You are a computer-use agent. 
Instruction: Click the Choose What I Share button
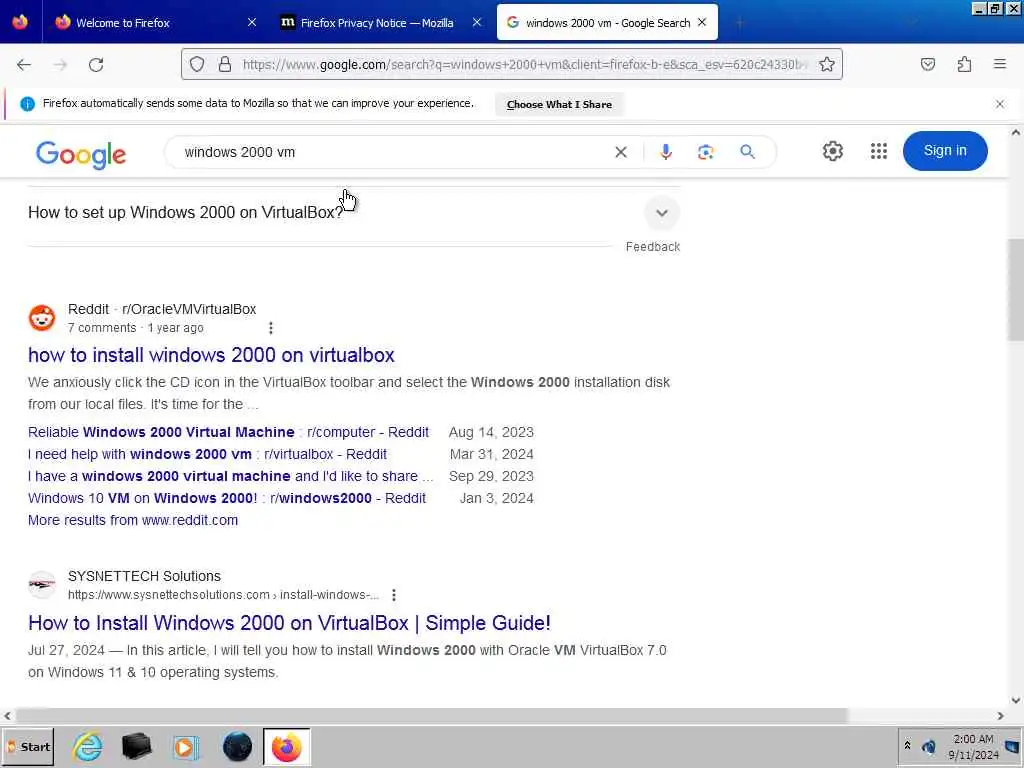tap(559, 104)
